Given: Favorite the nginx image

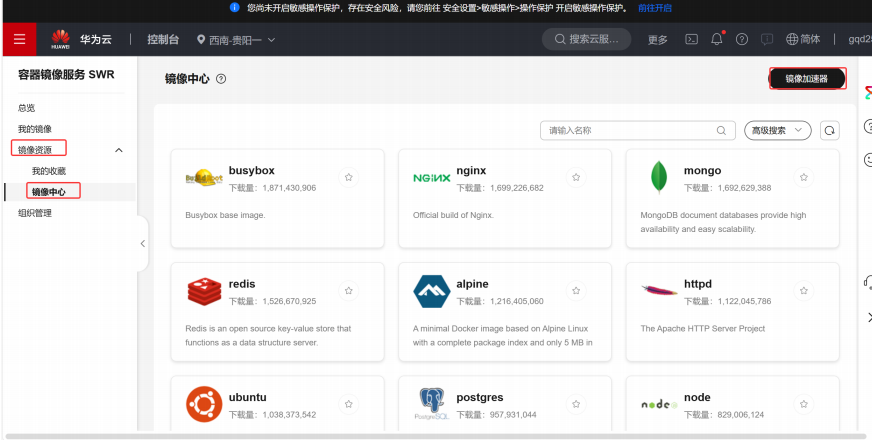Looking at the screenshot, I should (x=576, y=177).
